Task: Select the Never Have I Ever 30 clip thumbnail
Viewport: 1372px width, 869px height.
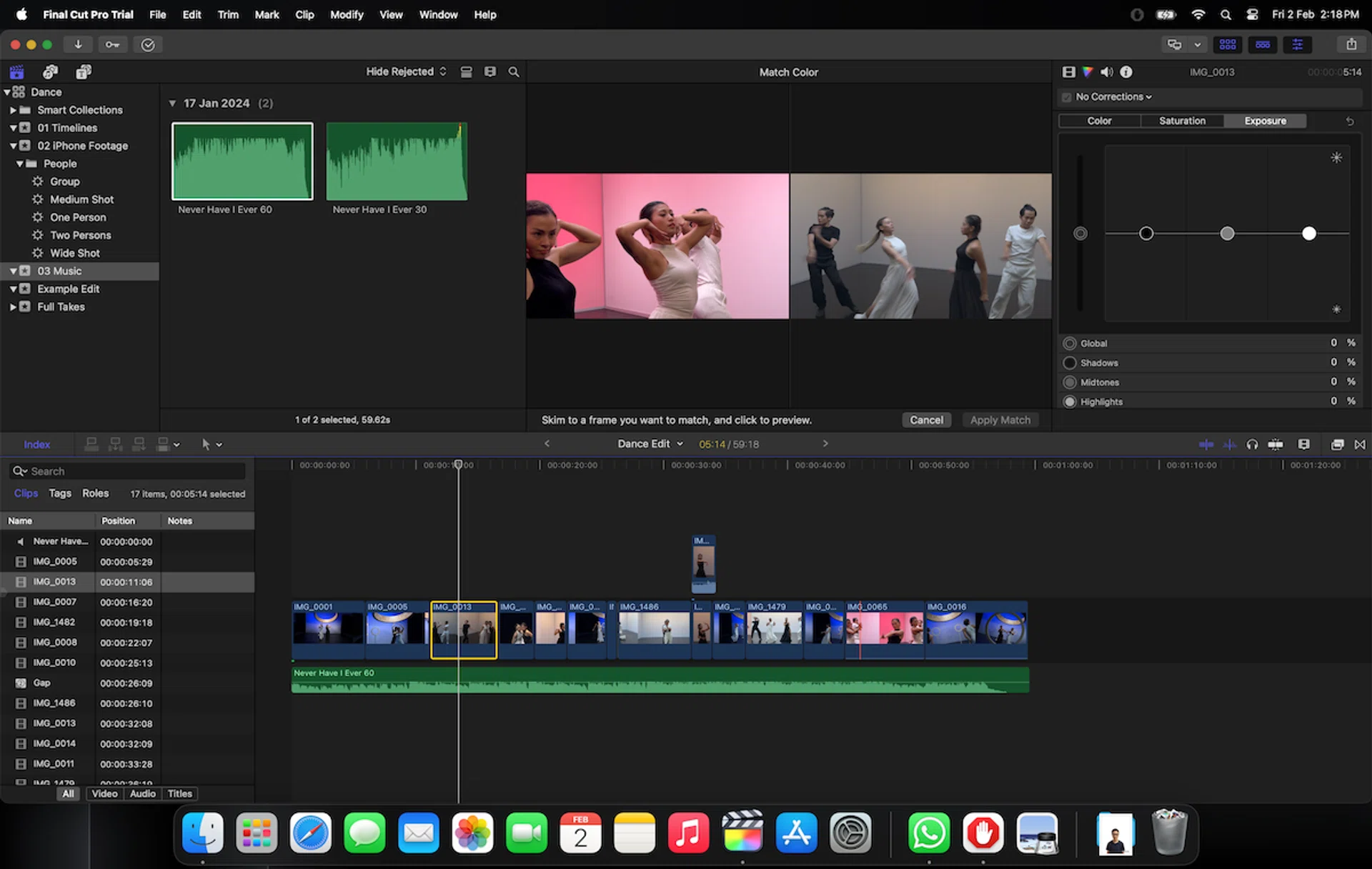Action: 397,162
